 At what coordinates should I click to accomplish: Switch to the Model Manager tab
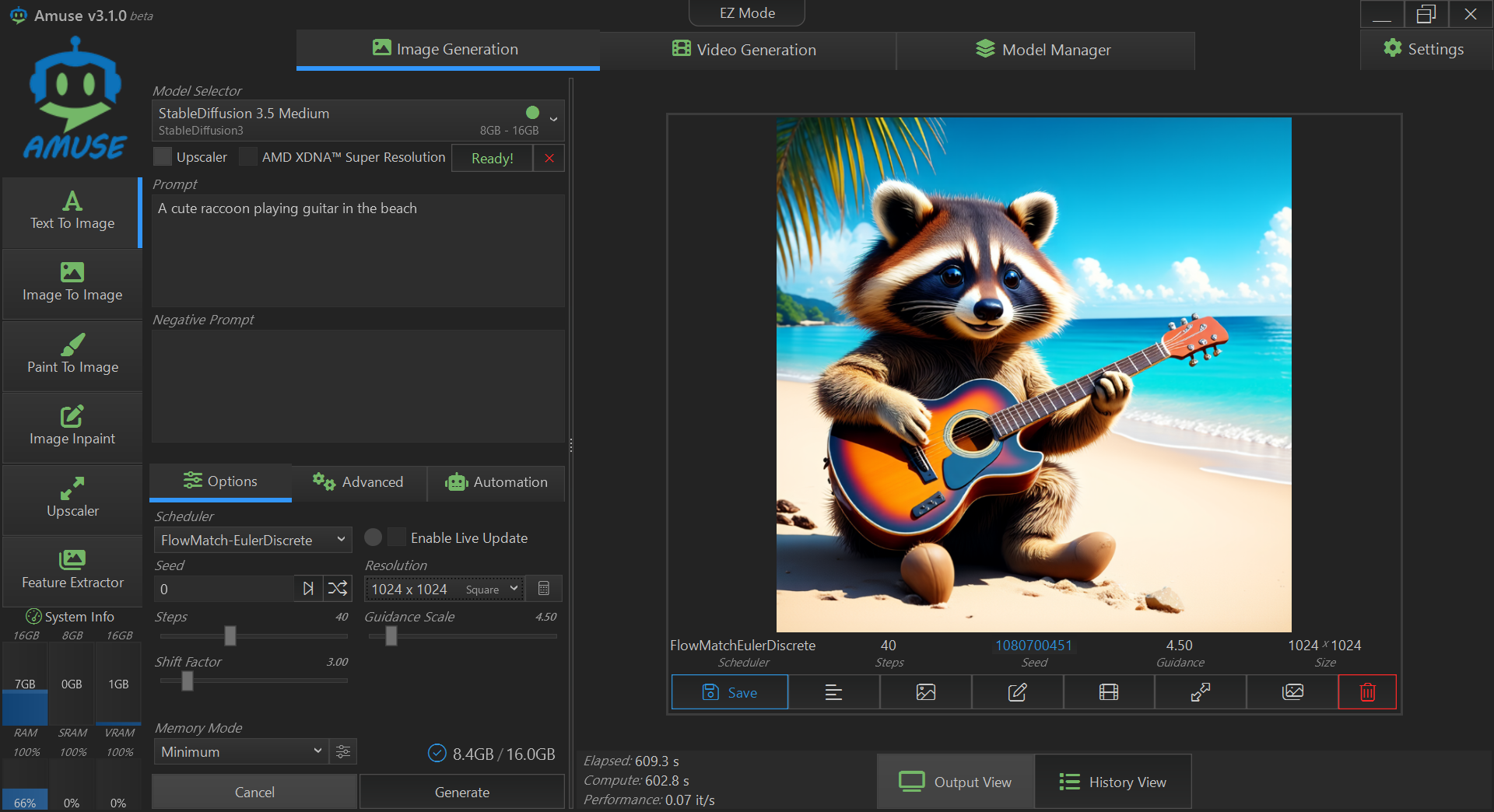[x=1045, y=49]
